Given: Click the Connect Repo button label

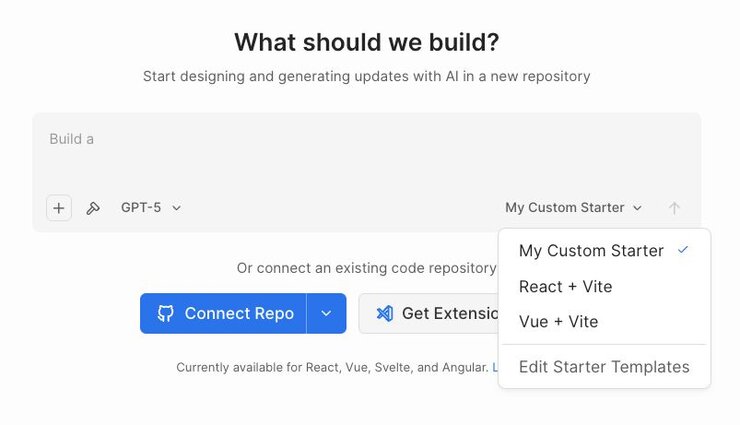Looking at the screenshot, I should (239, 313).
